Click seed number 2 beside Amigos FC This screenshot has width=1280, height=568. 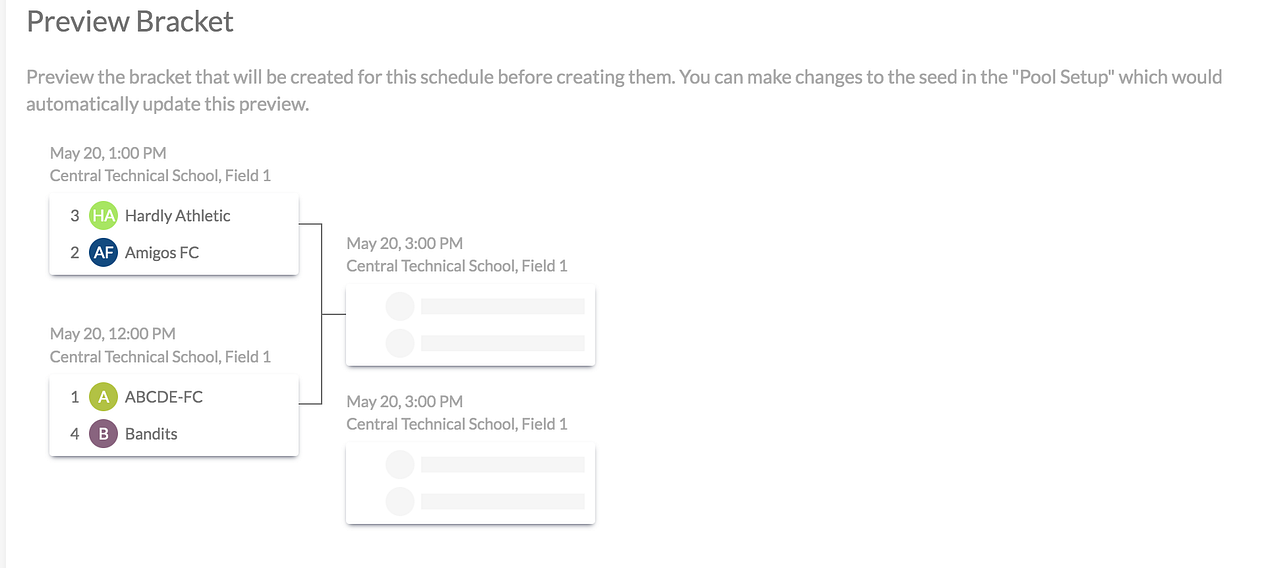(x=75, y=253)
